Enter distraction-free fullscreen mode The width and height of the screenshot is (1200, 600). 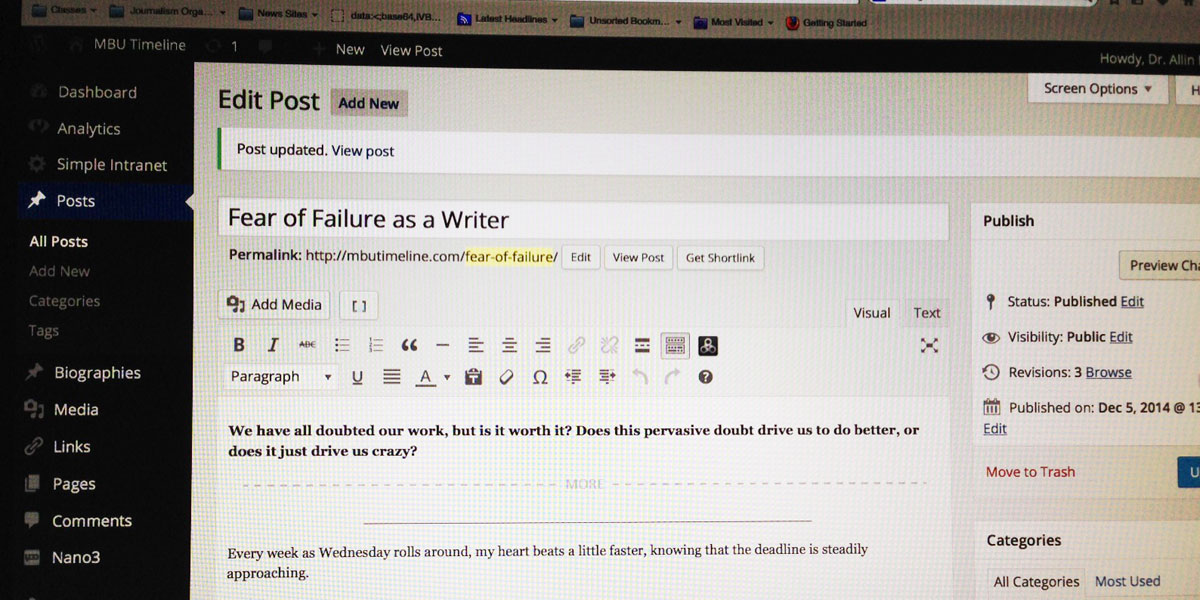pyautogui.click(x=929, y=345)
